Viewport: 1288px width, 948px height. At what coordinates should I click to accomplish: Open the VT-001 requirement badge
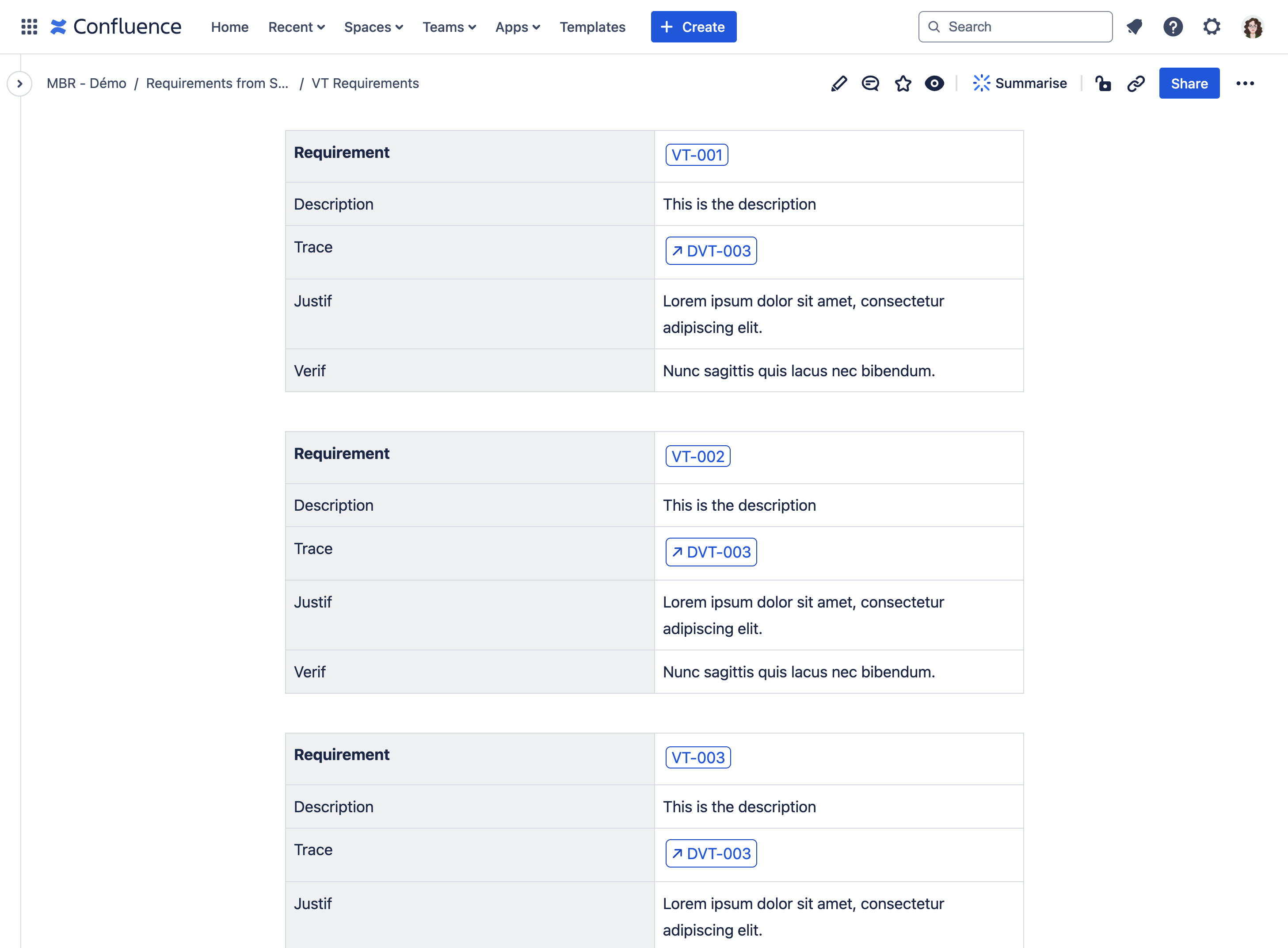(x=697, y=155)
